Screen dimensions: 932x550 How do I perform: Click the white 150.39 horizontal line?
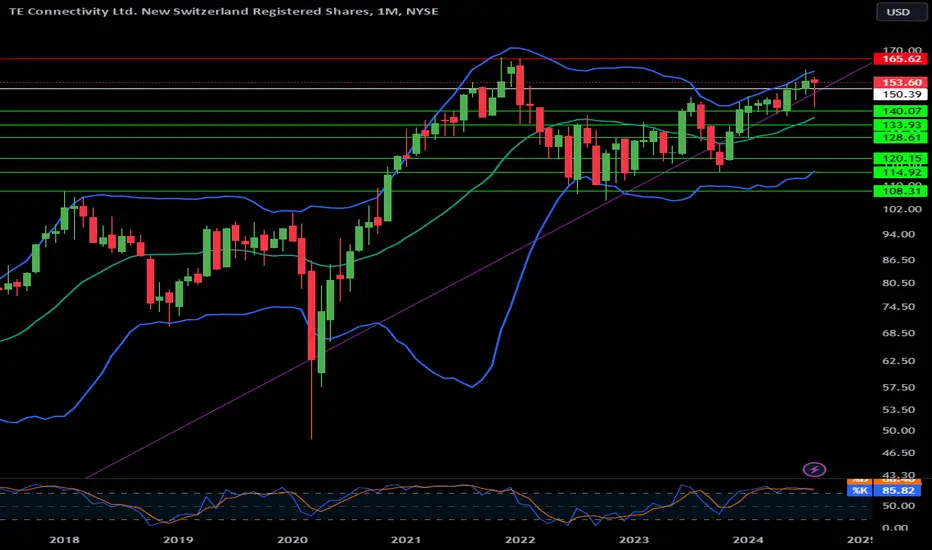click(436, 89)
